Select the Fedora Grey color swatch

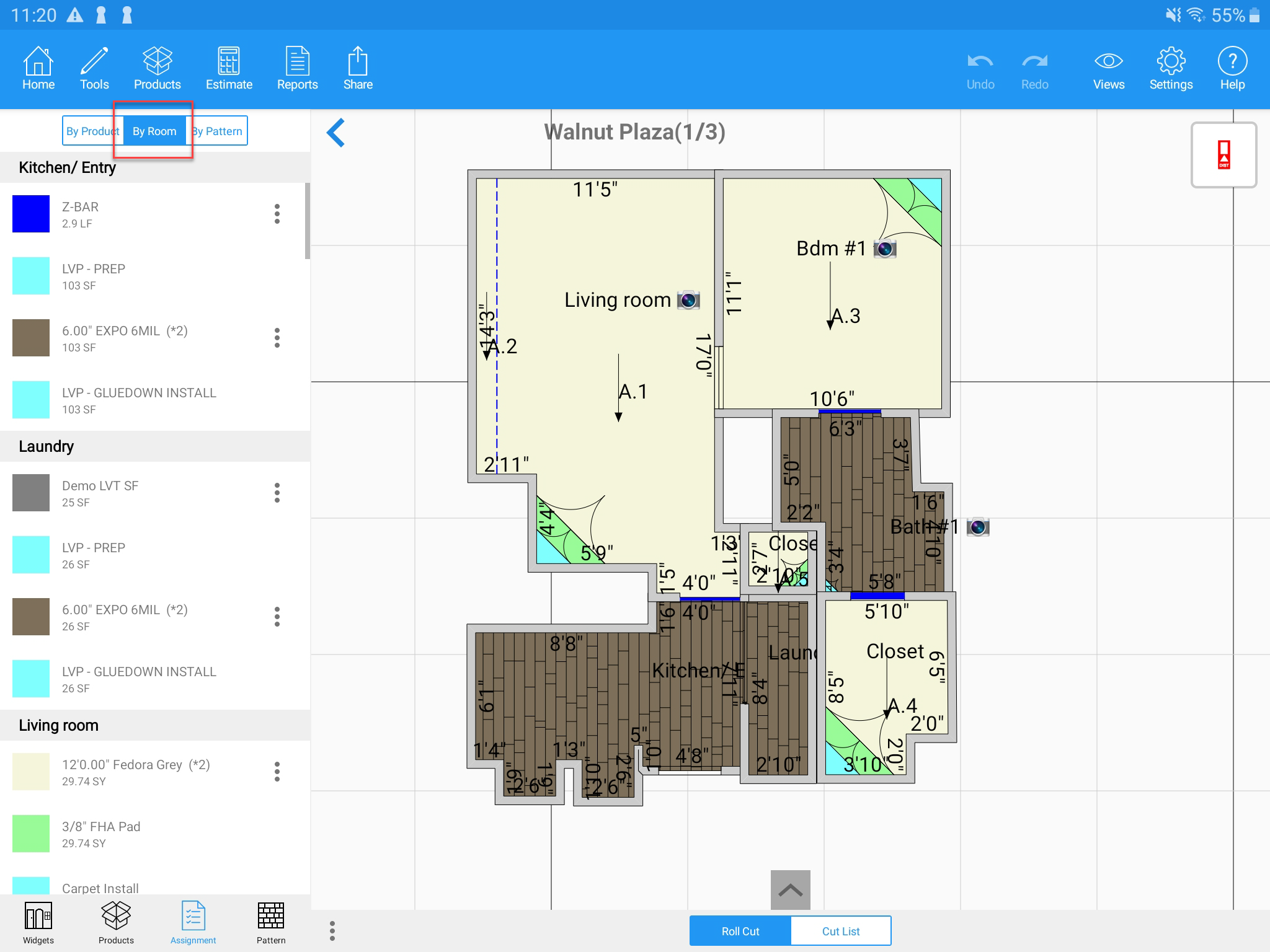pyautogui.click(x=31, y=772)
